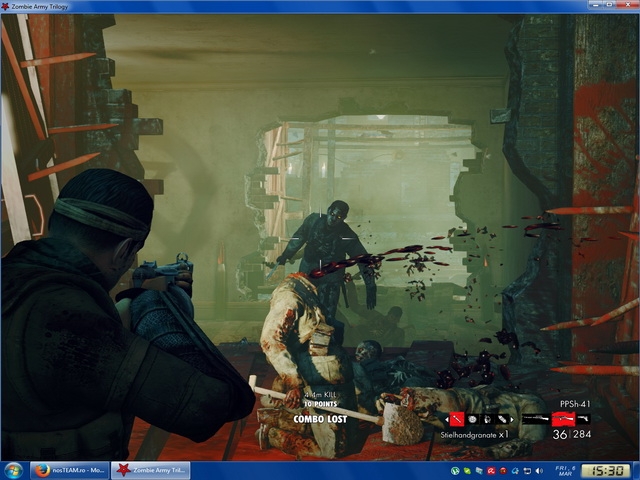
Task: Click the aiming crosshair over the zombie
Action: [321, 238]
